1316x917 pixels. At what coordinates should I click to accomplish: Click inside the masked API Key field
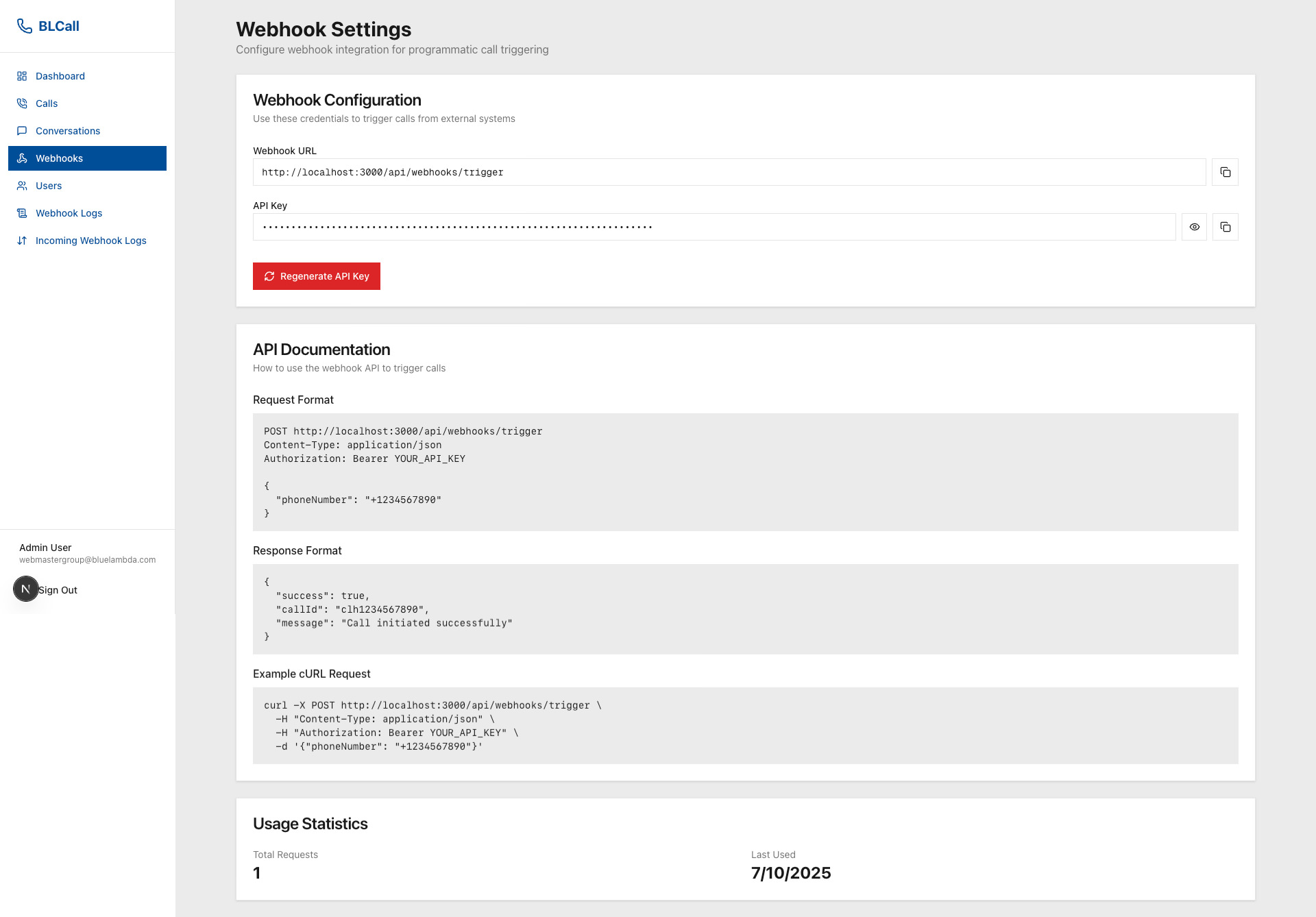[713, 227]
